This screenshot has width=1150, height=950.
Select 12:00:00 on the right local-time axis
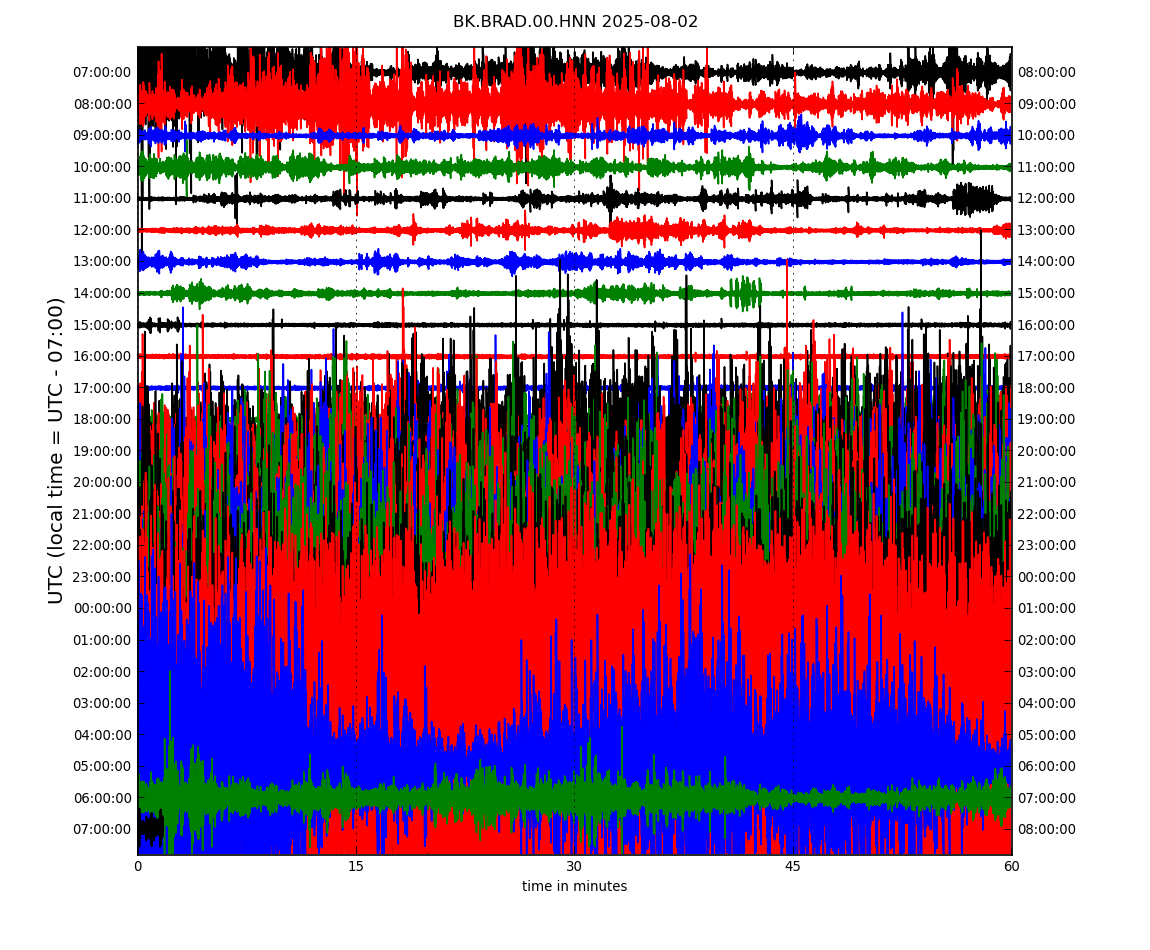(x=1047, y=199)
